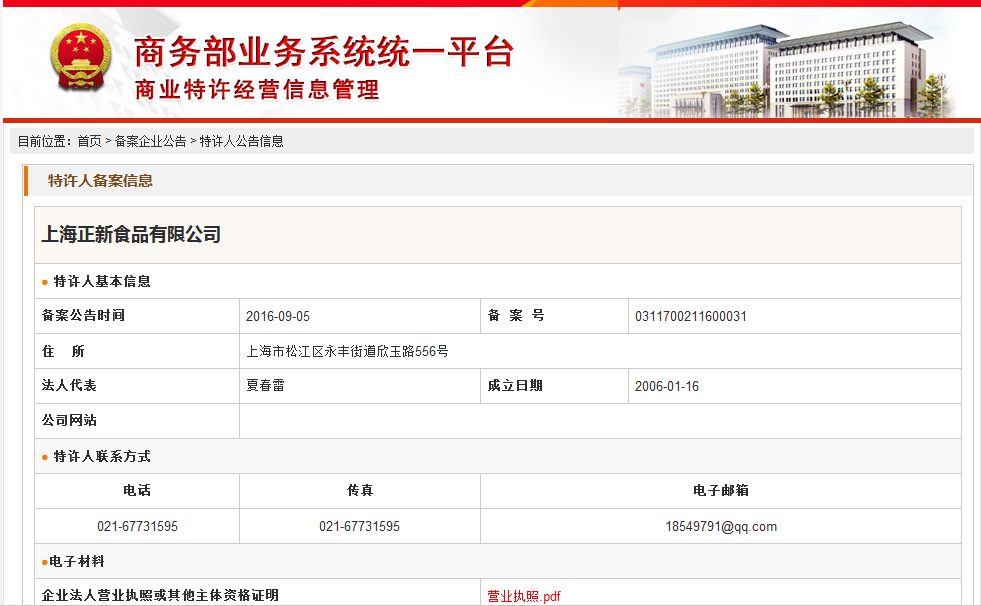
Task: Click the 特许人联系方式 section heading
Action: coord(102,457)
